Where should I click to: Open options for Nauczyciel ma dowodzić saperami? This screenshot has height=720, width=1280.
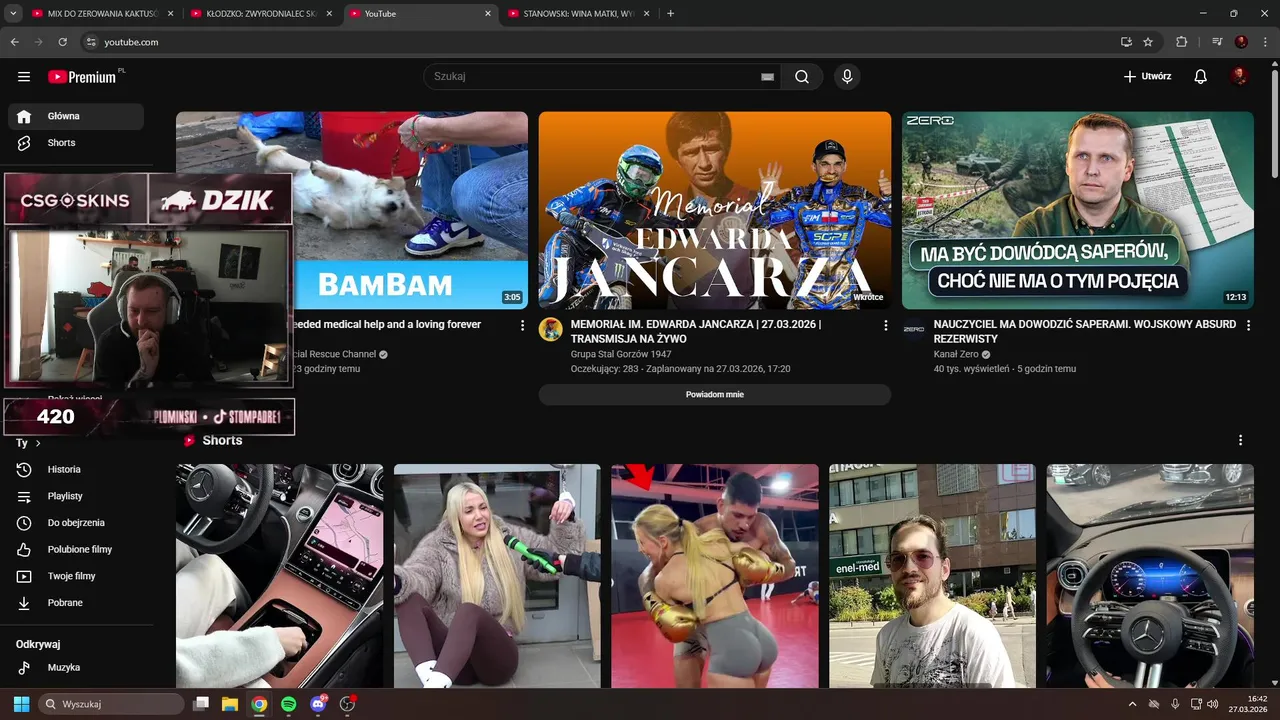click(1248, 325)
